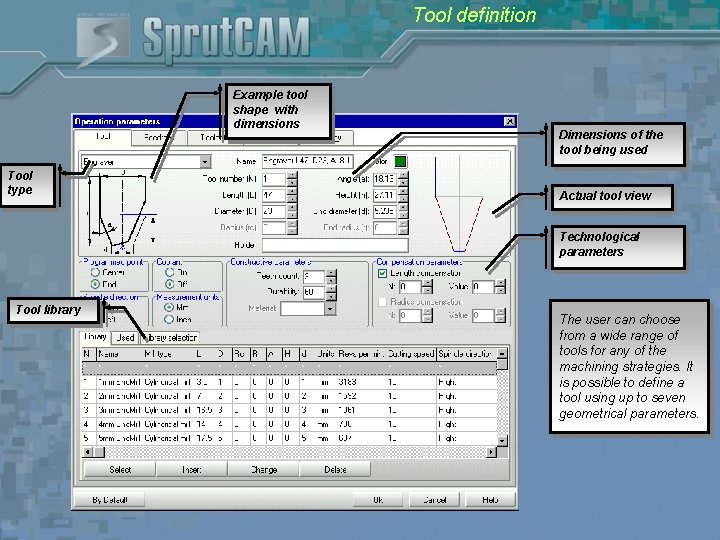
Task: Select Center programmed point radio button
Action: coord(95,272)
